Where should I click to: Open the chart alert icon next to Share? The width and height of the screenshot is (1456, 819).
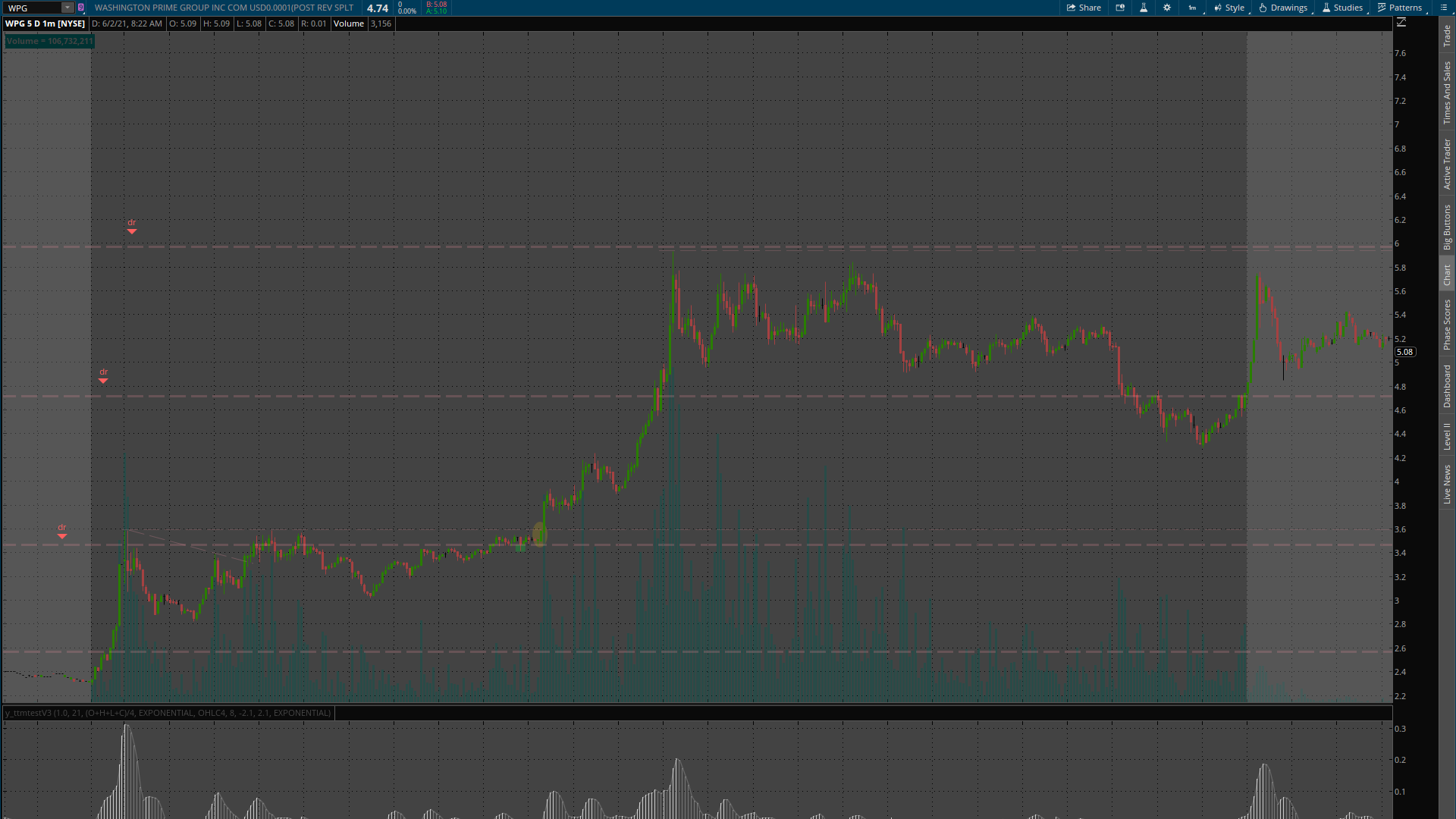coord(1120,8)
